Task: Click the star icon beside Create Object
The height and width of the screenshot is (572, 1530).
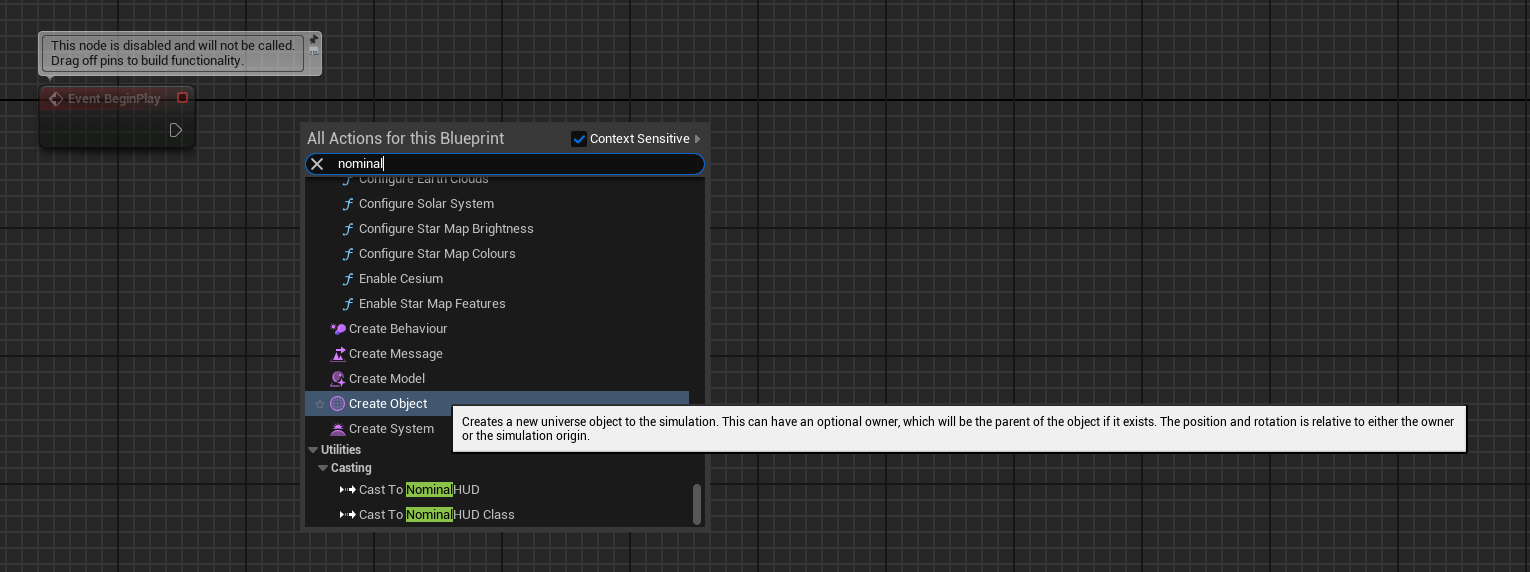Action: [x=320, y=404]
